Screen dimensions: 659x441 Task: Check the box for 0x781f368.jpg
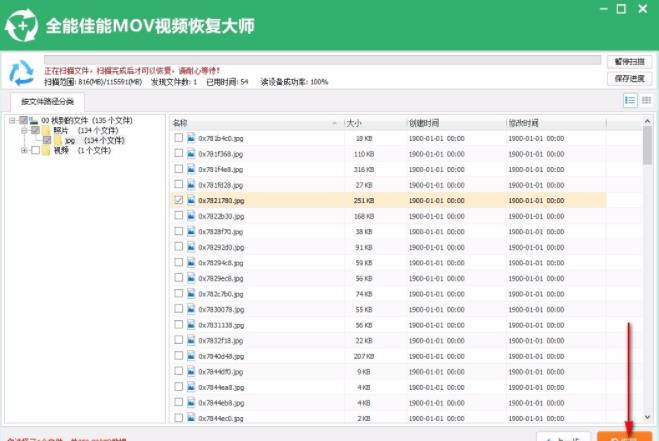click(x=178, y=154)
